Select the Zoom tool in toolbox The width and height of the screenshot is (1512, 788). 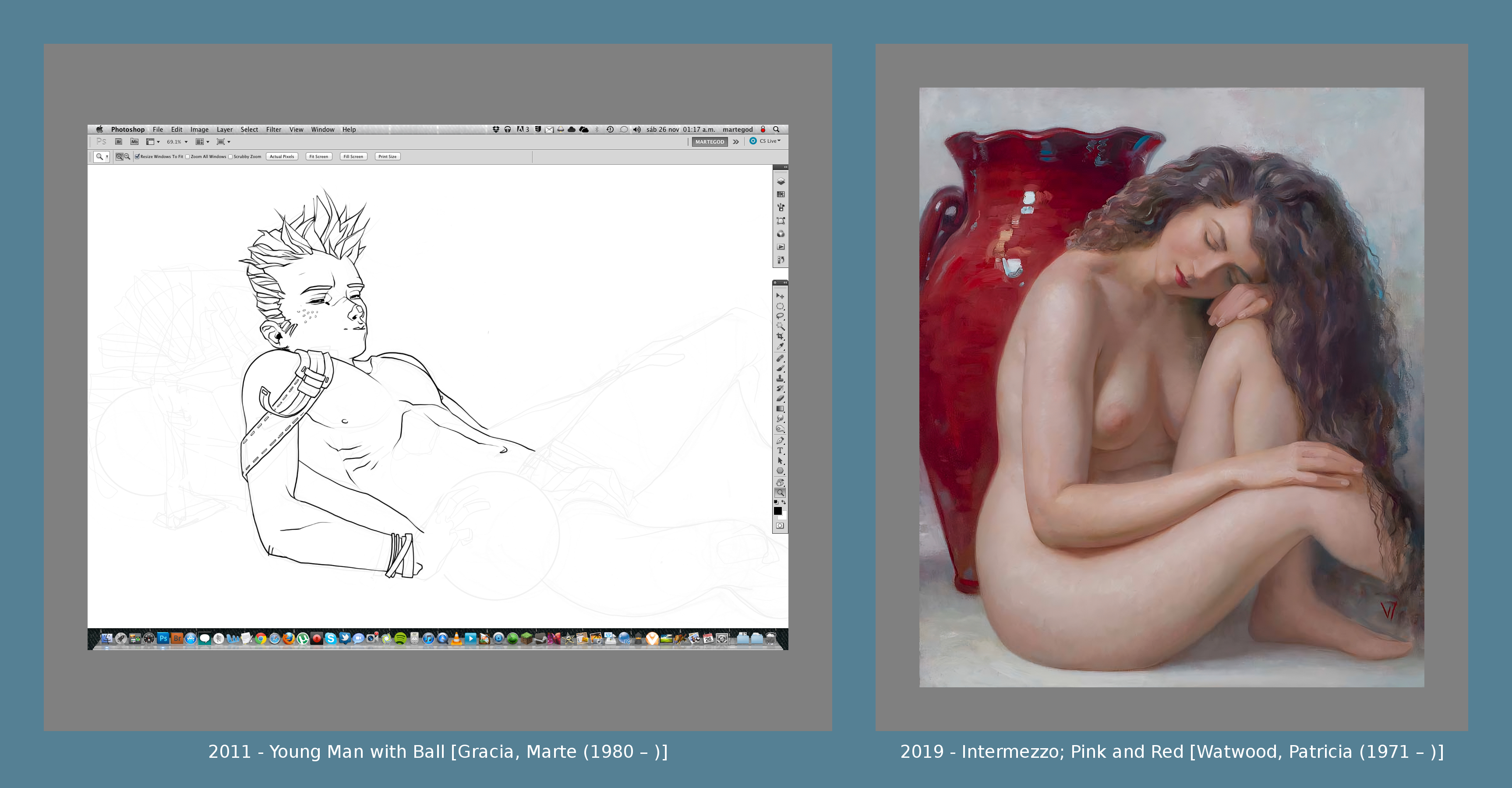tap(780, 493)
